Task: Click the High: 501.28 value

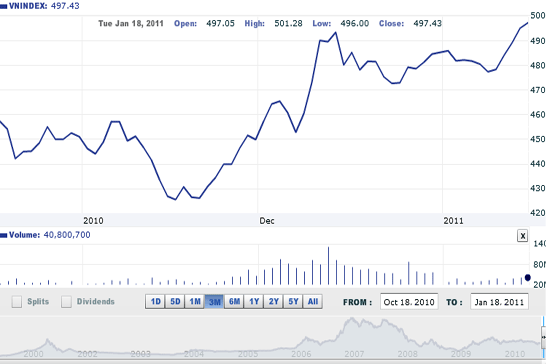Action: [x=288, y=23]
